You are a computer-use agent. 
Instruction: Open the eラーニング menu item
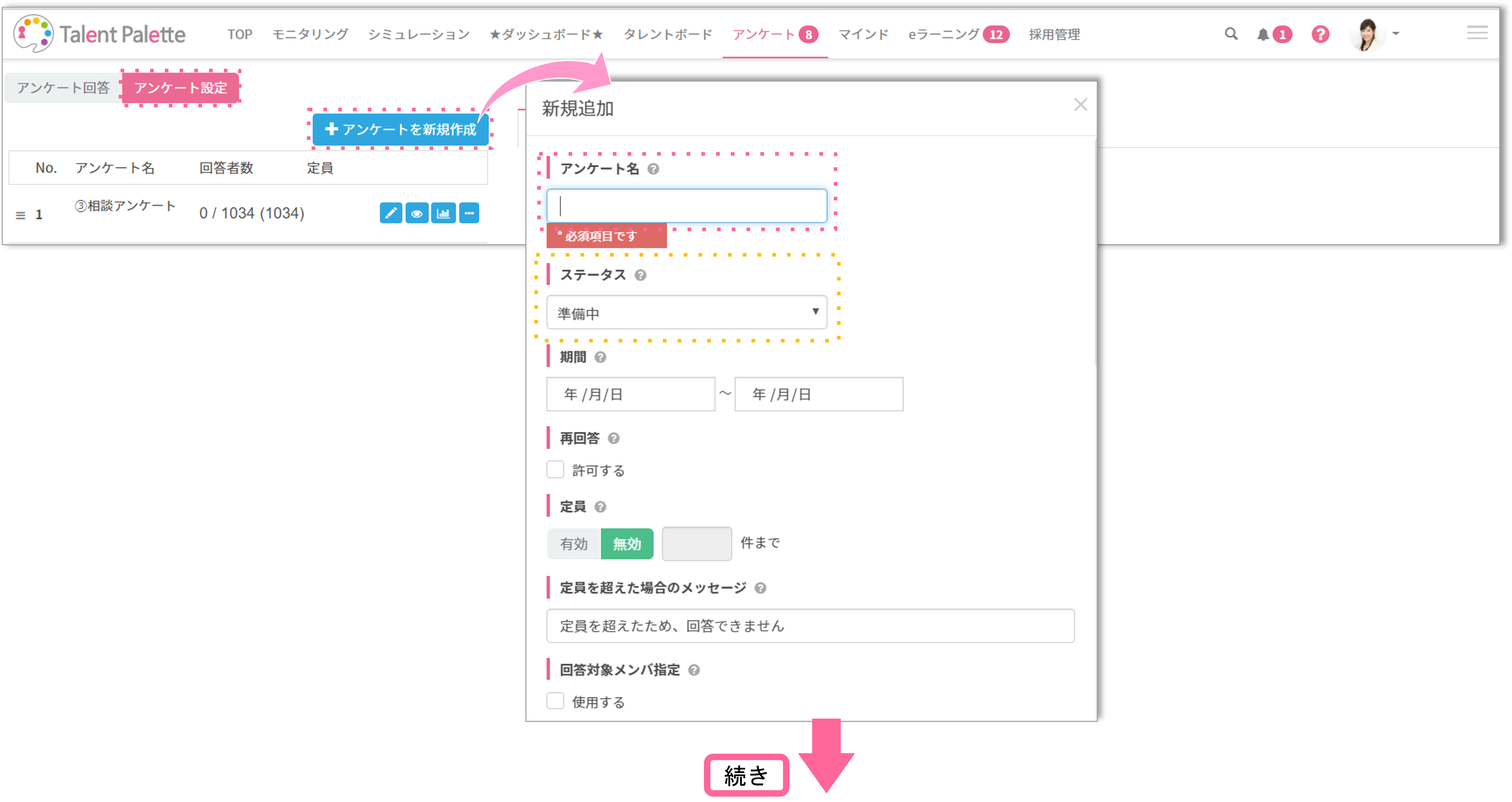[x=943, y=35]
